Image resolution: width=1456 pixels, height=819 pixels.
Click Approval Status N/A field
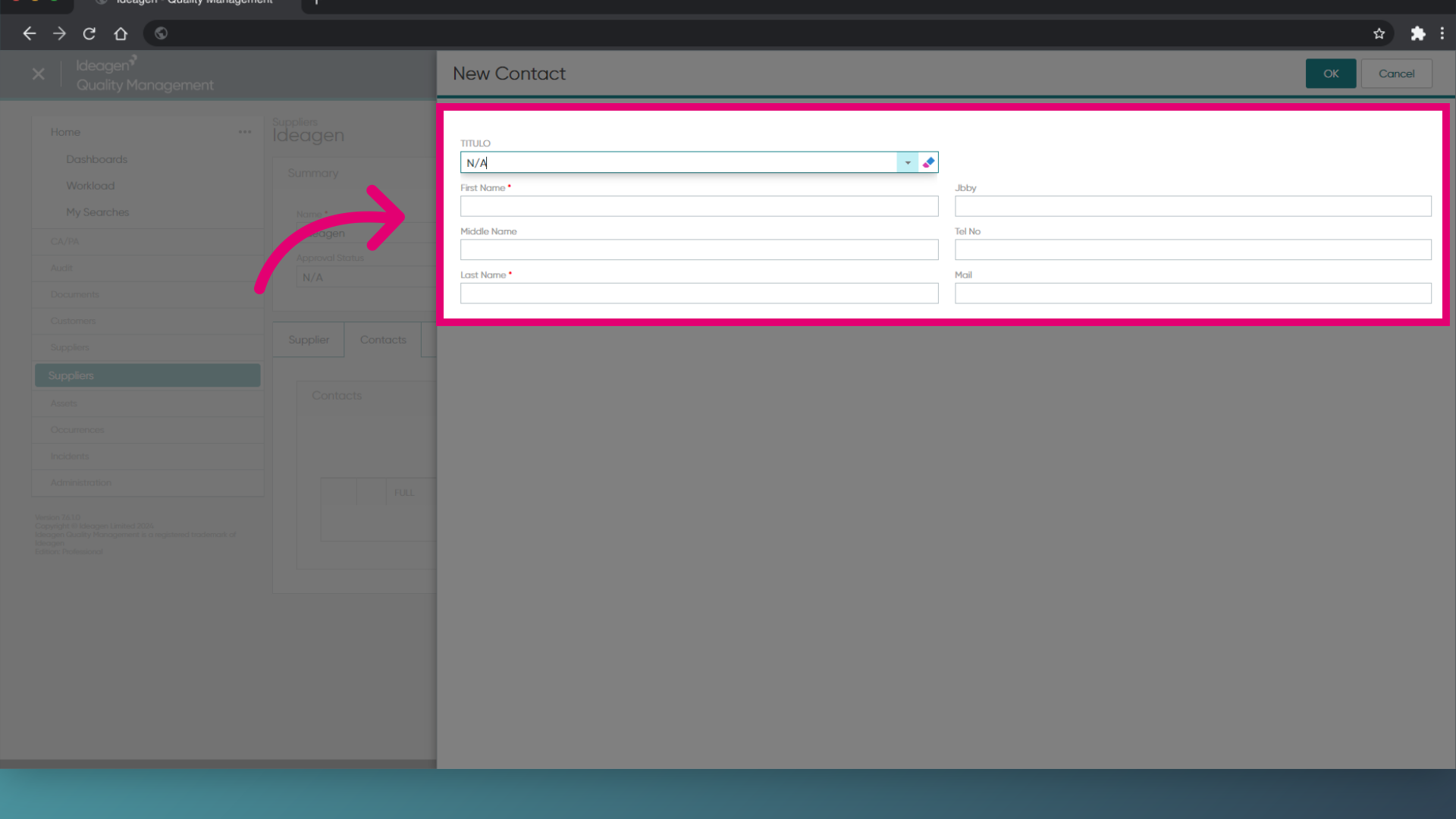(368, 278)
